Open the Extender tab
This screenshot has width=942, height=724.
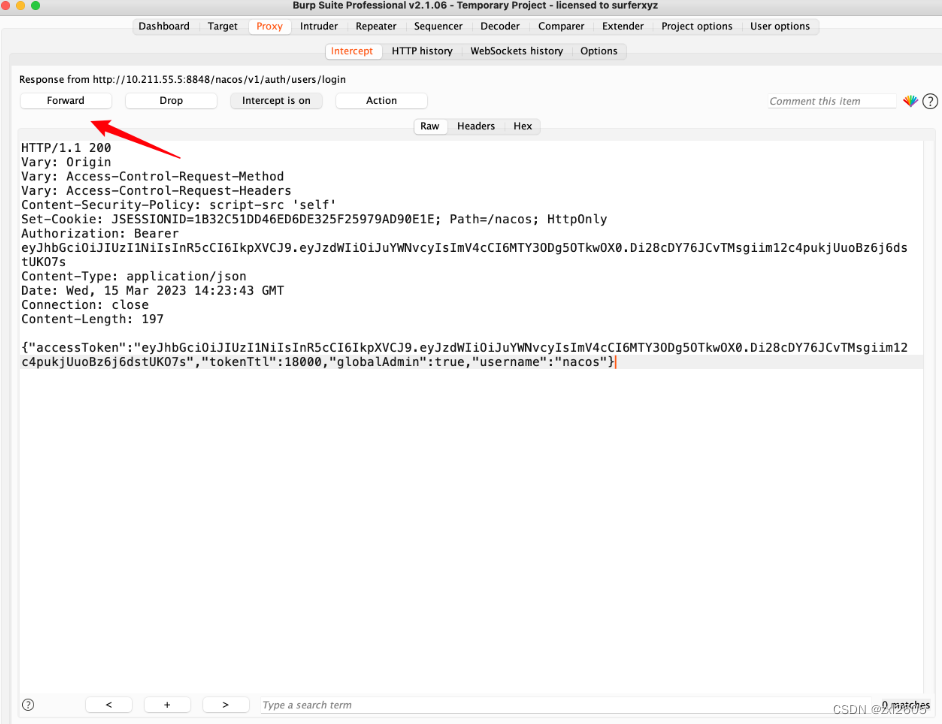click(x=623, y=26)
